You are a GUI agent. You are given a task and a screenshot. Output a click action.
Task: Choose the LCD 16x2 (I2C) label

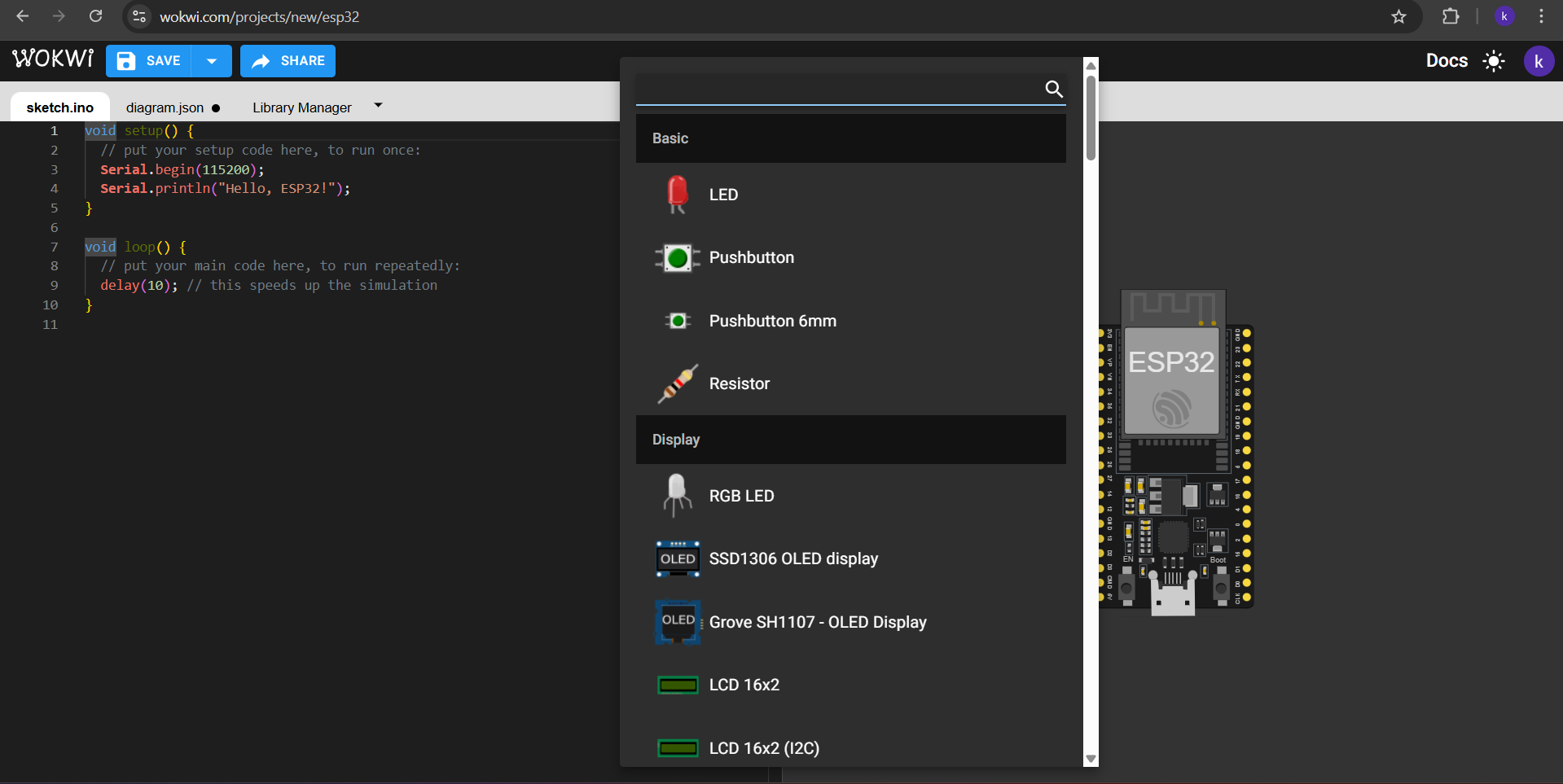pyautogui.click(x=764, y=748)
